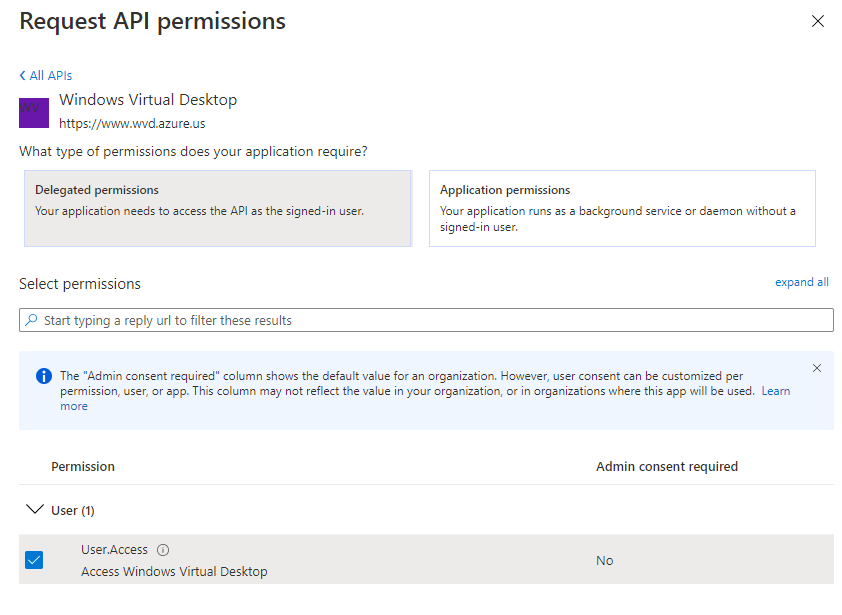Image resolution: width=842 pixels, height=615 pixels.
Task: Click the User.Access permission name
Action: point(114,550)
